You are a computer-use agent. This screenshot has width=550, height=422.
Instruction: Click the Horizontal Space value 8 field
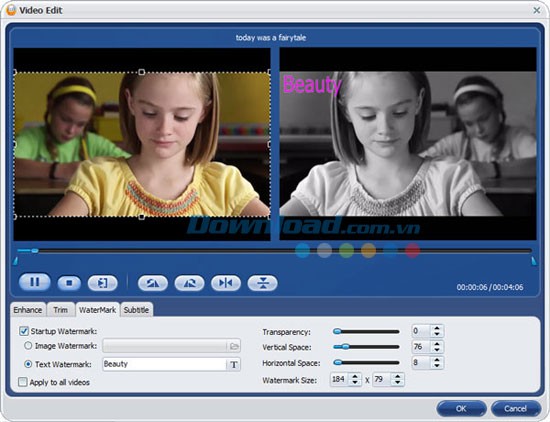421,363
